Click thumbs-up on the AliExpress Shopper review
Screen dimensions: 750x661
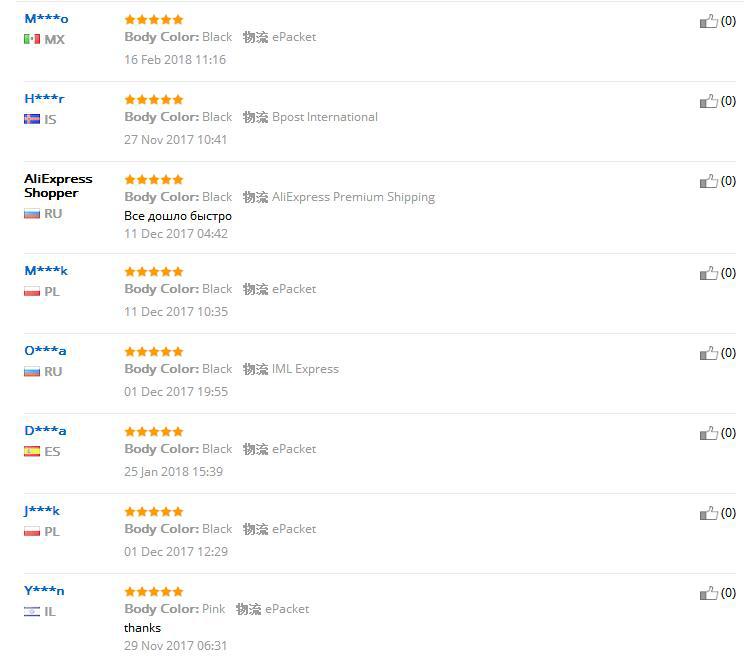(708, 181)
